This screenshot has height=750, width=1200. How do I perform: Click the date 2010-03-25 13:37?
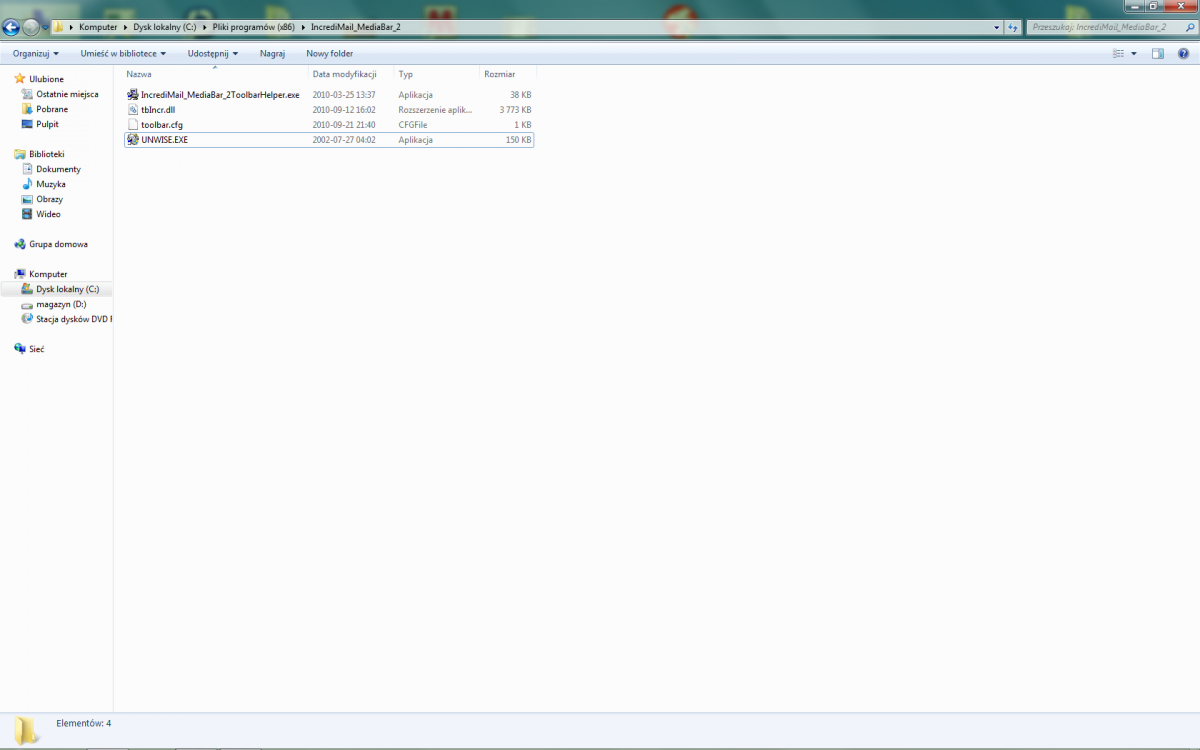[x=344, y=95]
